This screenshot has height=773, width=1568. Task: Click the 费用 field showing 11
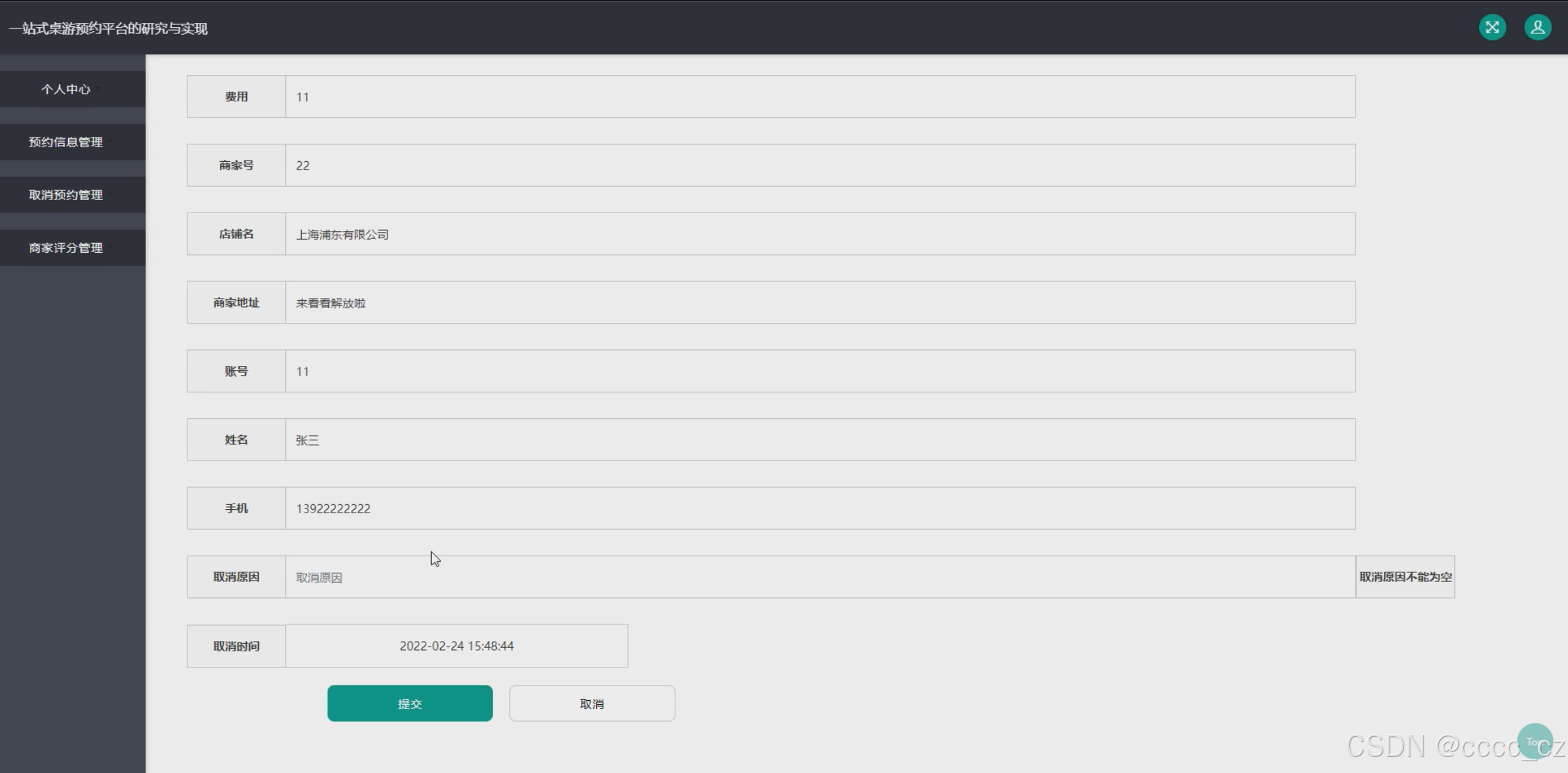click(819, 97)
